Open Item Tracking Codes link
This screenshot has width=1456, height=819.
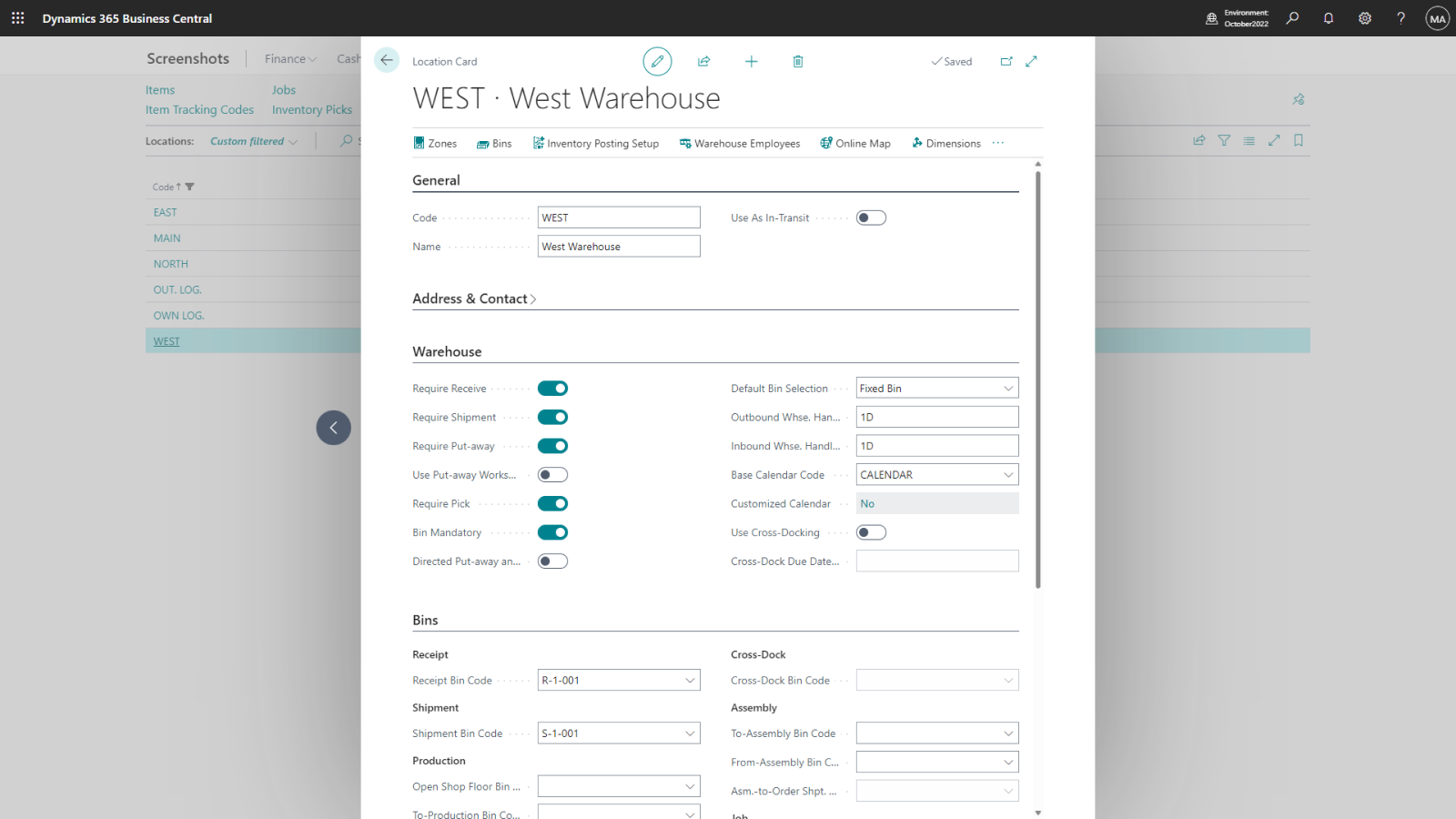coord(199,110)
